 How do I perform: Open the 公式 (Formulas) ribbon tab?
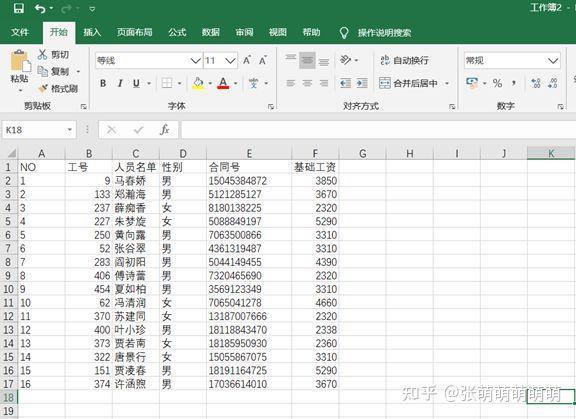pos(177,32)
